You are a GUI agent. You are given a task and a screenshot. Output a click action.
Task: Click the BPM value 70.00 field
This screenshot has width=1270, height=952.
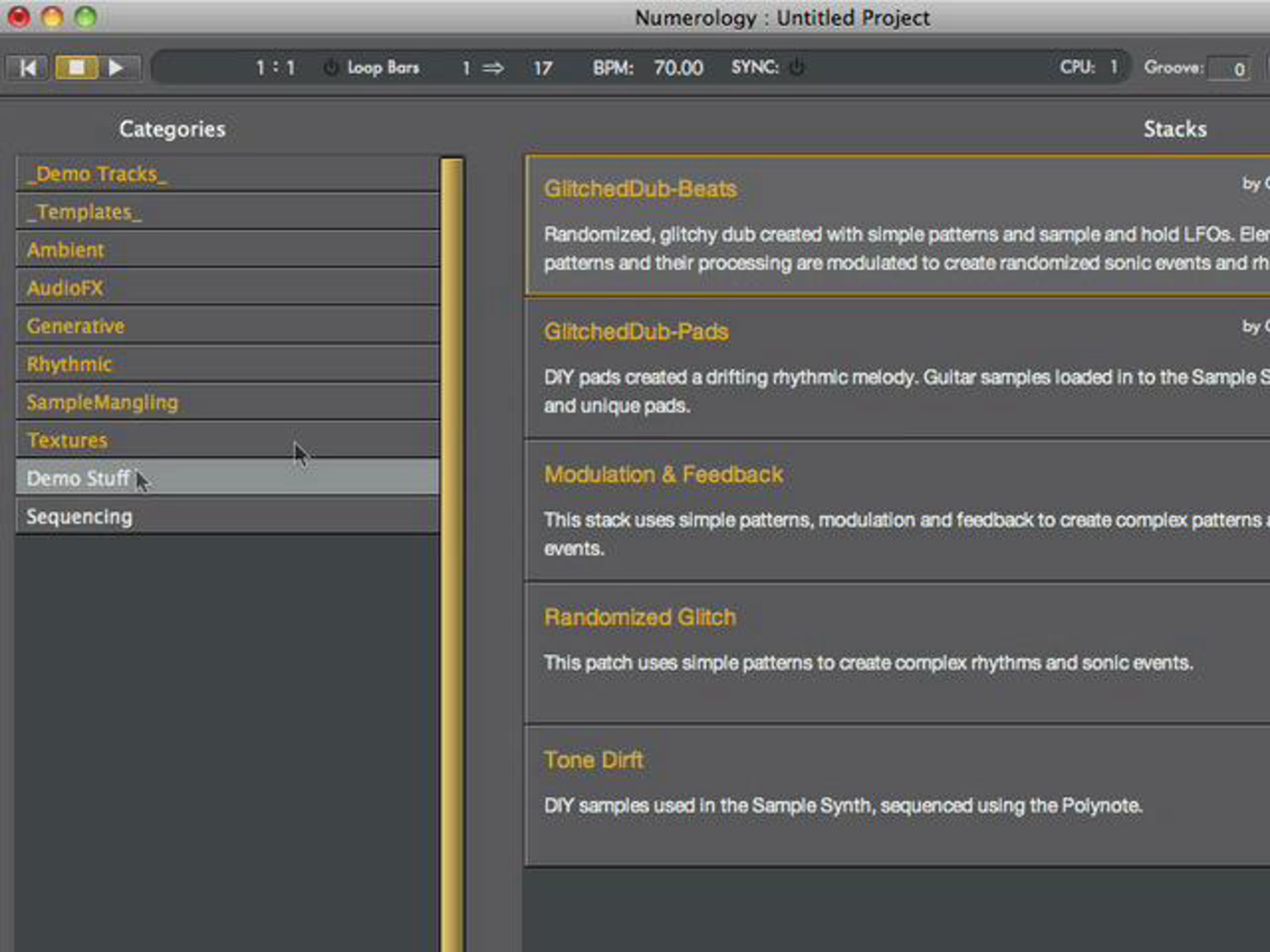click(678, 68)
